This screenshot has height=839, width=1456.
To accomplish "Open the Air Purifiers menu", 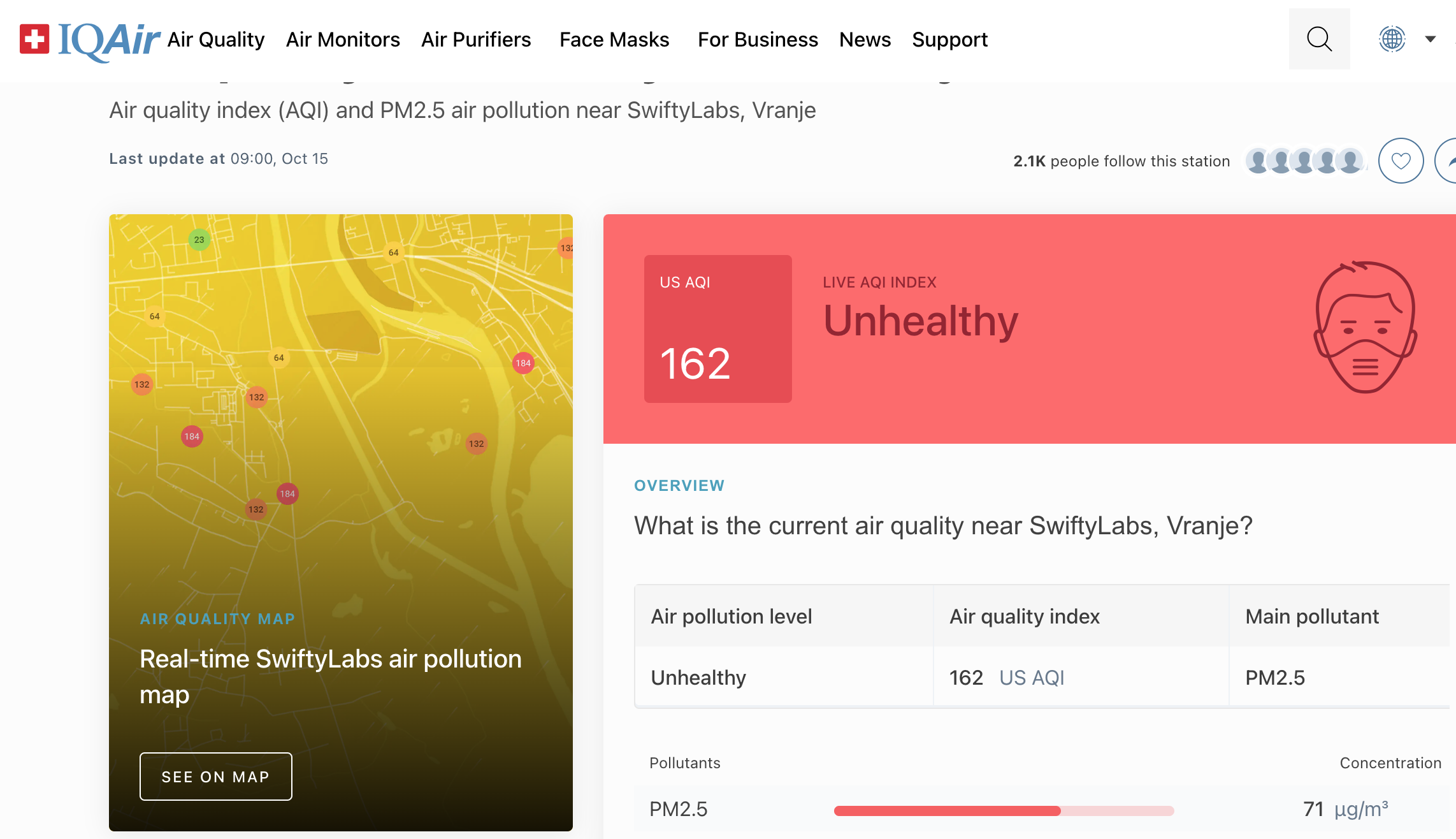I will (x=476, y=40).
